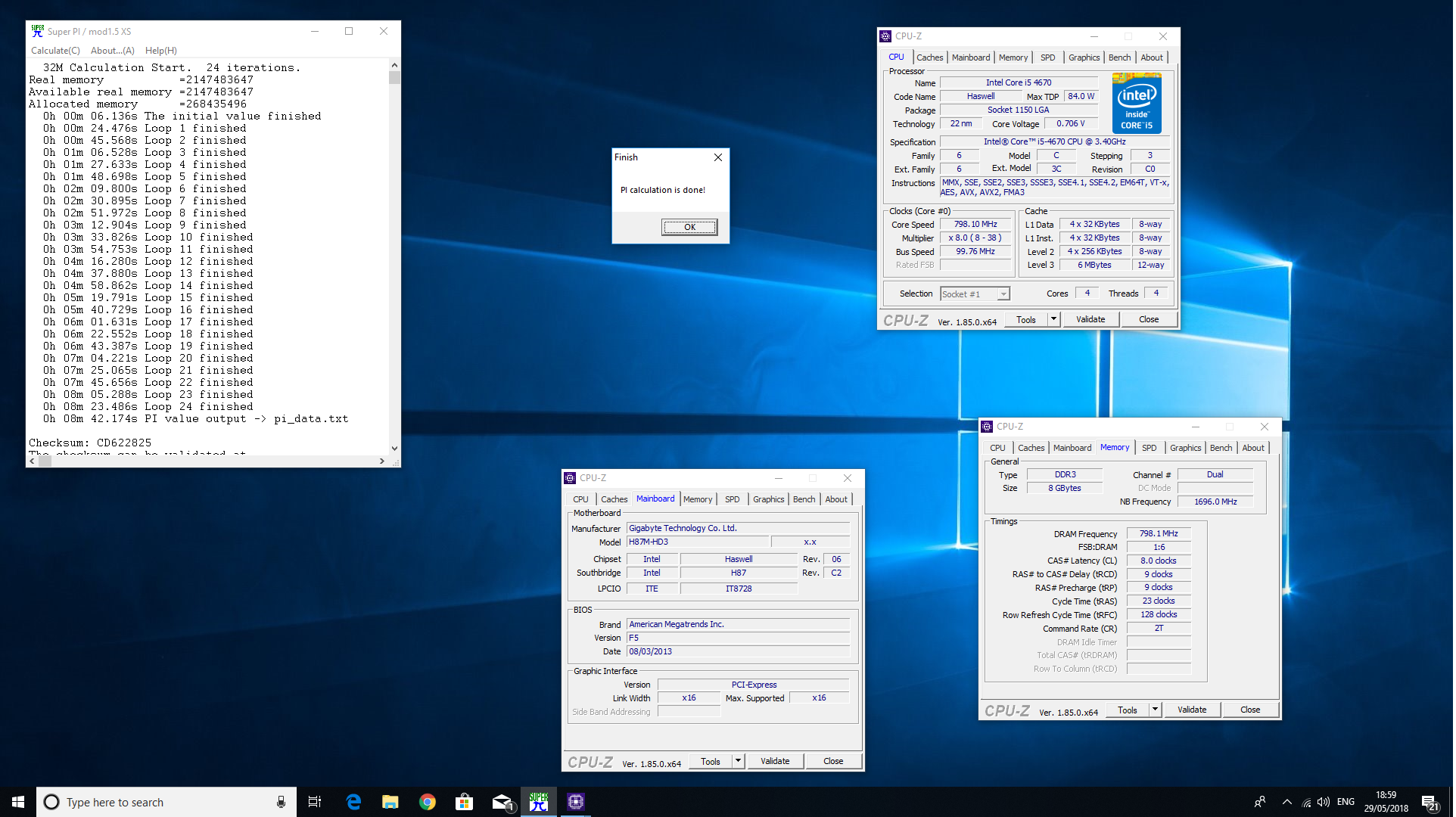Open Memory tab in Mainboard CPU-Z window
This screenshot has height=817, width=1456.
click(698, 499)
